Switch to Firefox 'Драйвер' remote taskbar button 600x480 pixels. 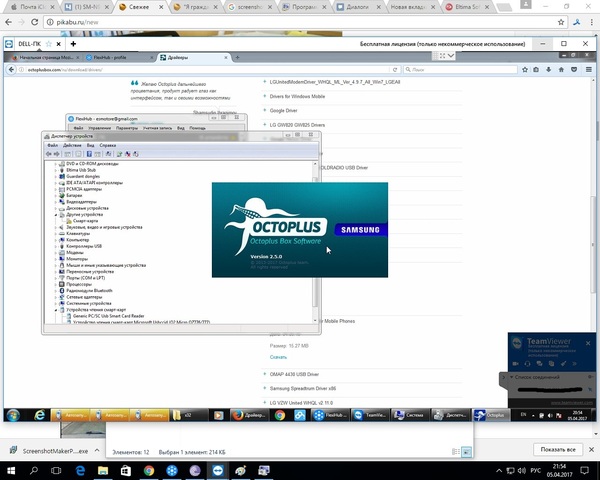coord(248,415)
